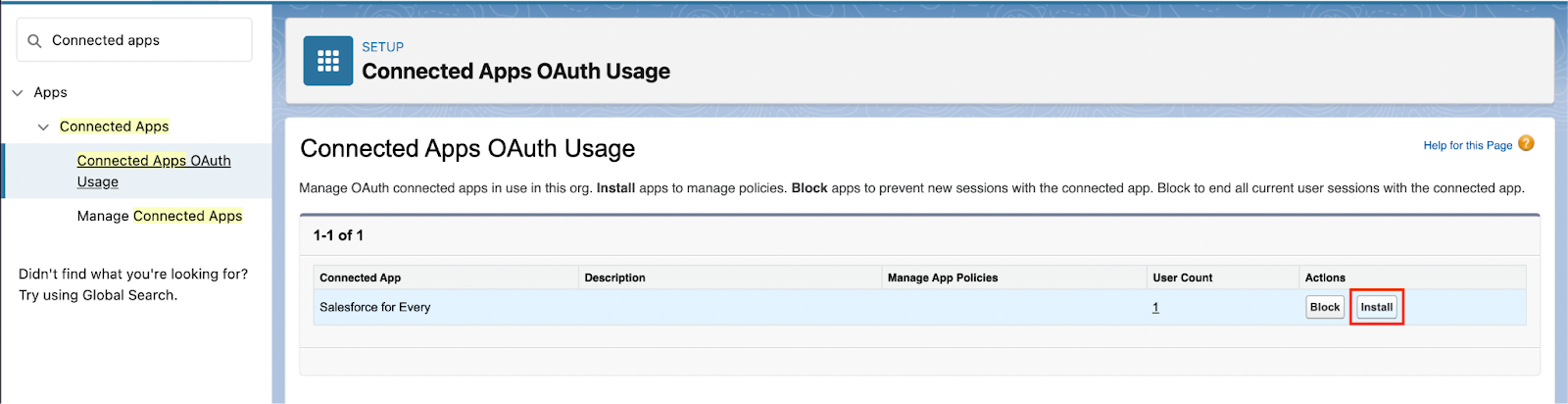The height and width of the screenshot is (404, 1568).
Task: Select the Connected Apps tree node label
Action: [114, 126]
